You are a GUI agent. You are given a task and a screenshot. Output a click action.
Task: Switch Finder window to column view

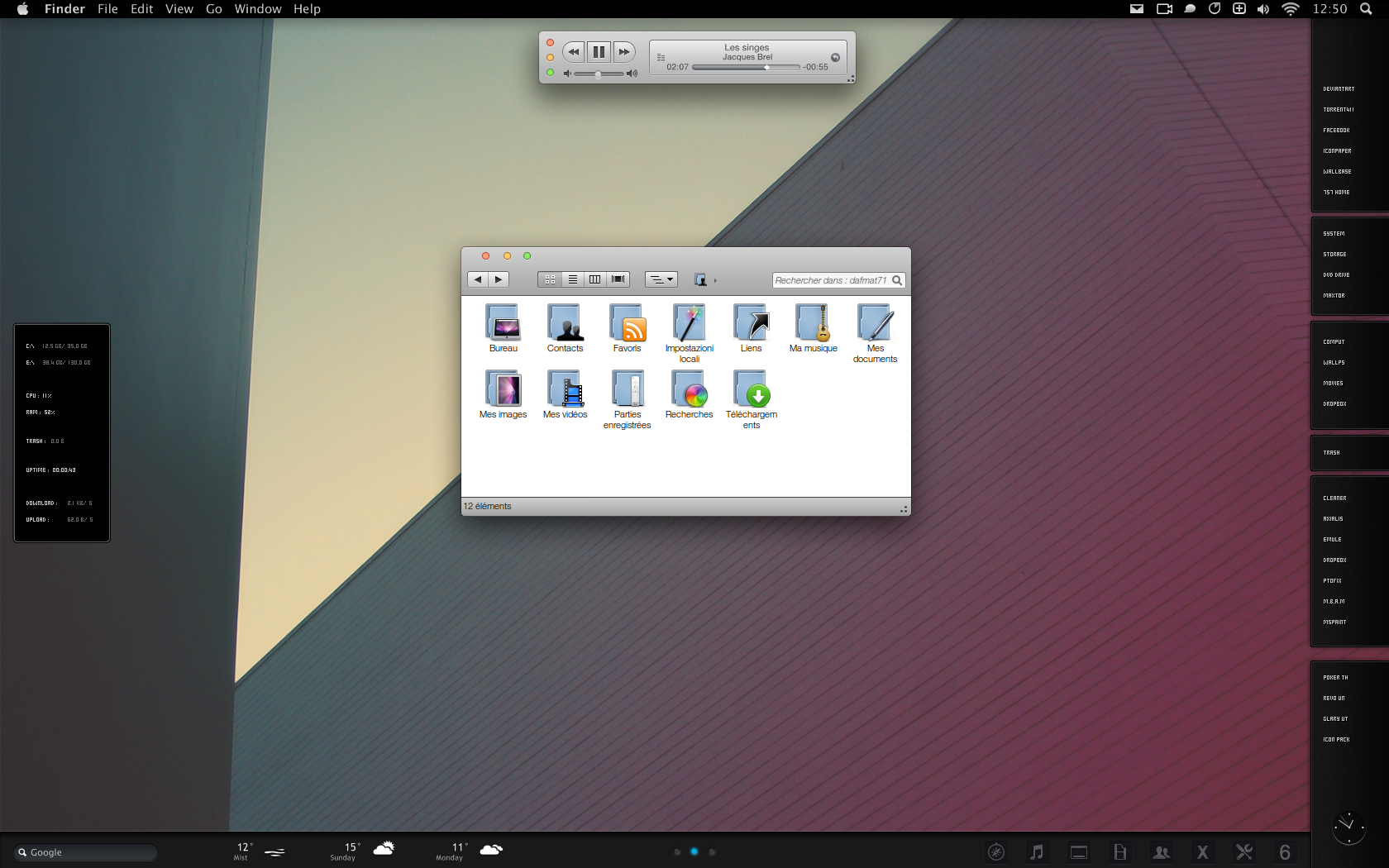click(594, 279)
